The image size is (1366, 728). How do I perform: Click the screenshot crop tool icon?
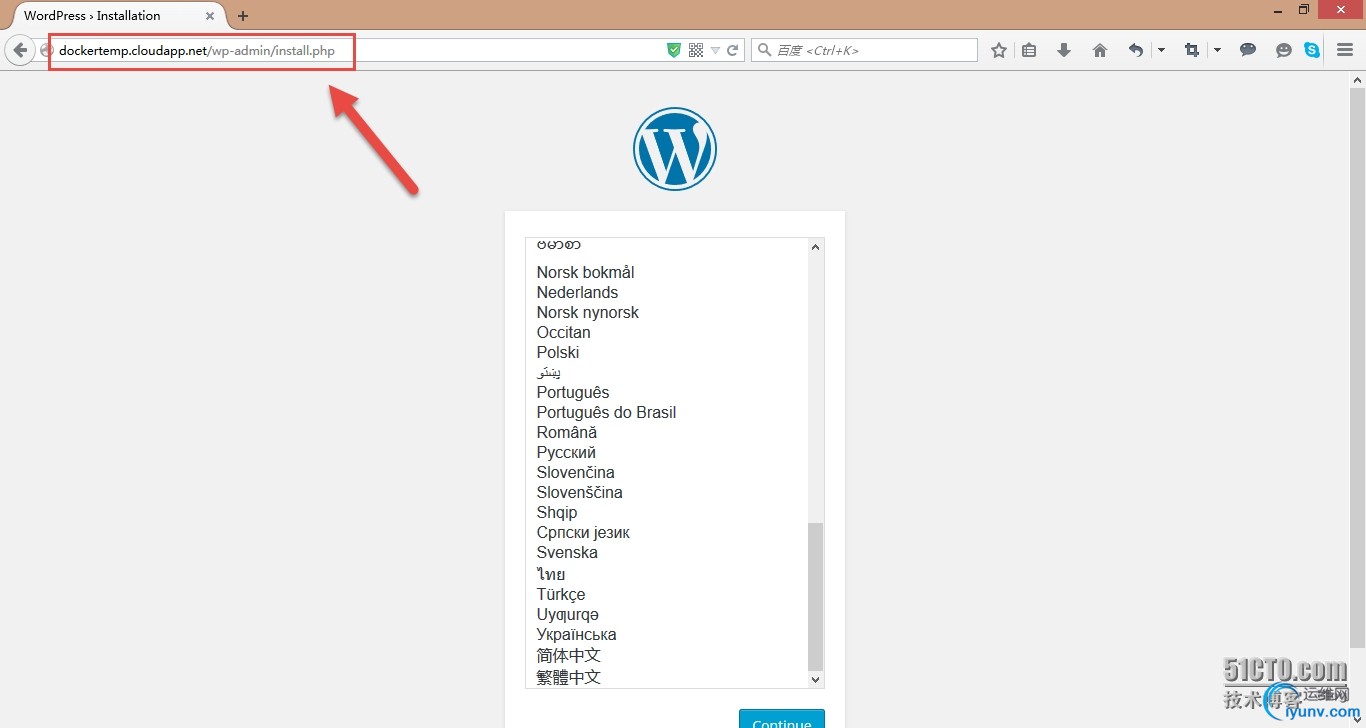point(1191,50)
